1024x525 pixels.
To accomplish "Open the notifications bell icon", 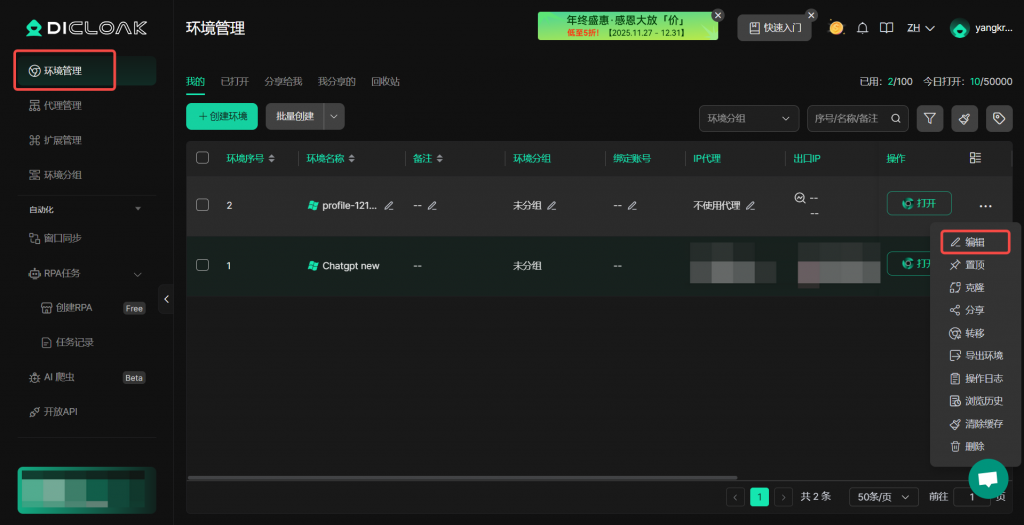I will 862,28.
